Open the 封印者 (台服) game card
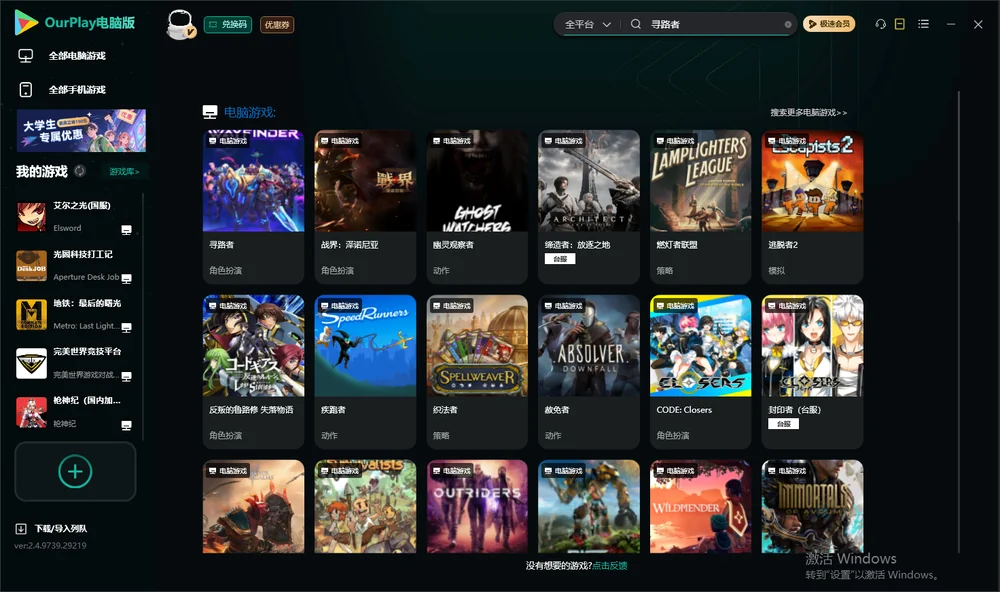 point(812,372)
